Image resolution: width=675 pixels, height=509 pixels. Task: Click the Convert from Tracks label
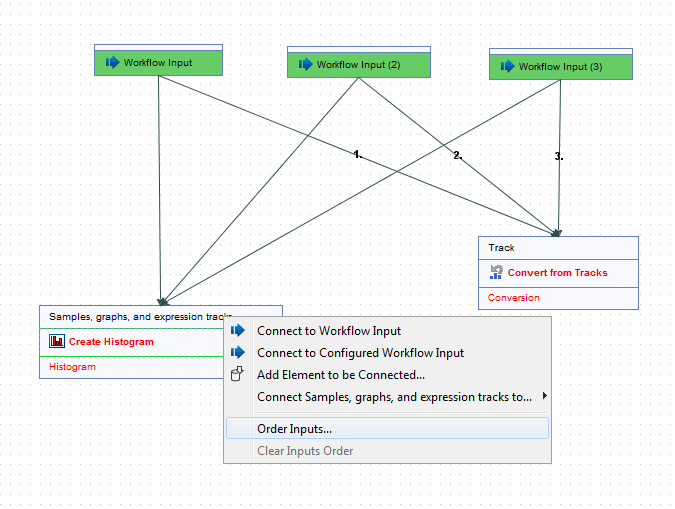pyautogui.click(x=557, y=273)
